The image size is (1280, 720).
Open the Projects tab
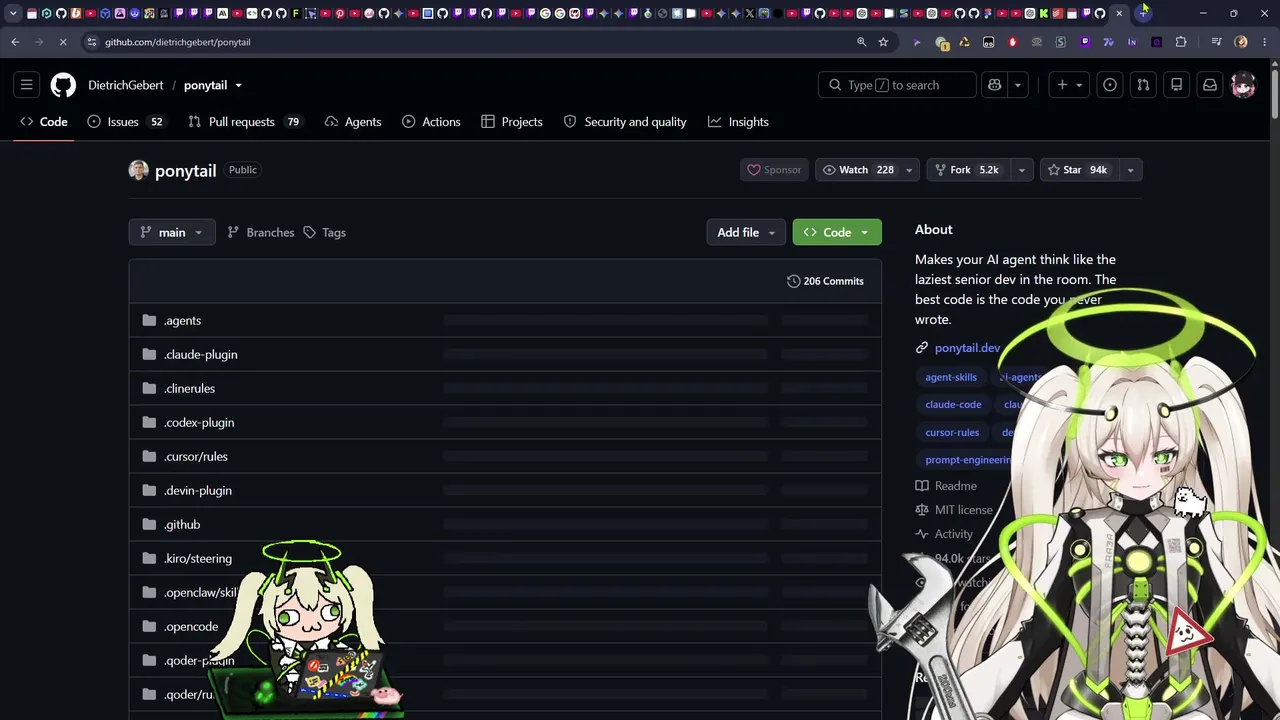coord(512,122)
